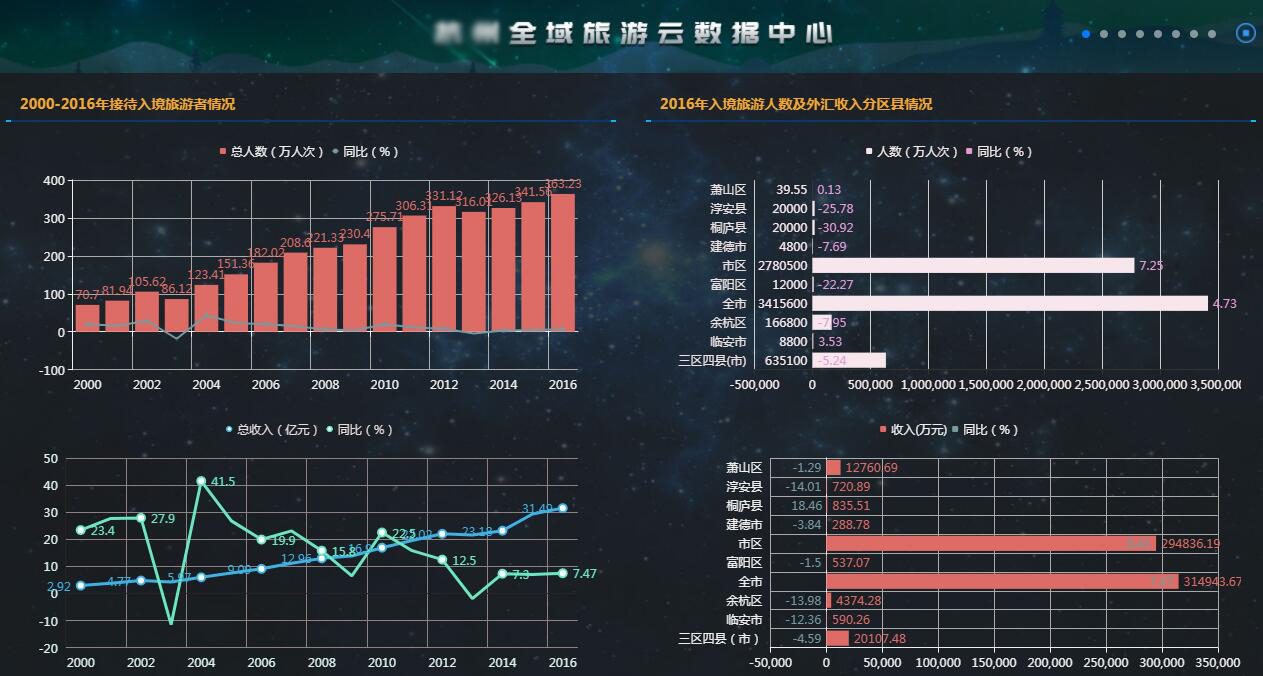Click the 2004 bar labeled 123.41
Viewport: 1263px width, 676px height.
pyautogui.click(x=206, y=308)
